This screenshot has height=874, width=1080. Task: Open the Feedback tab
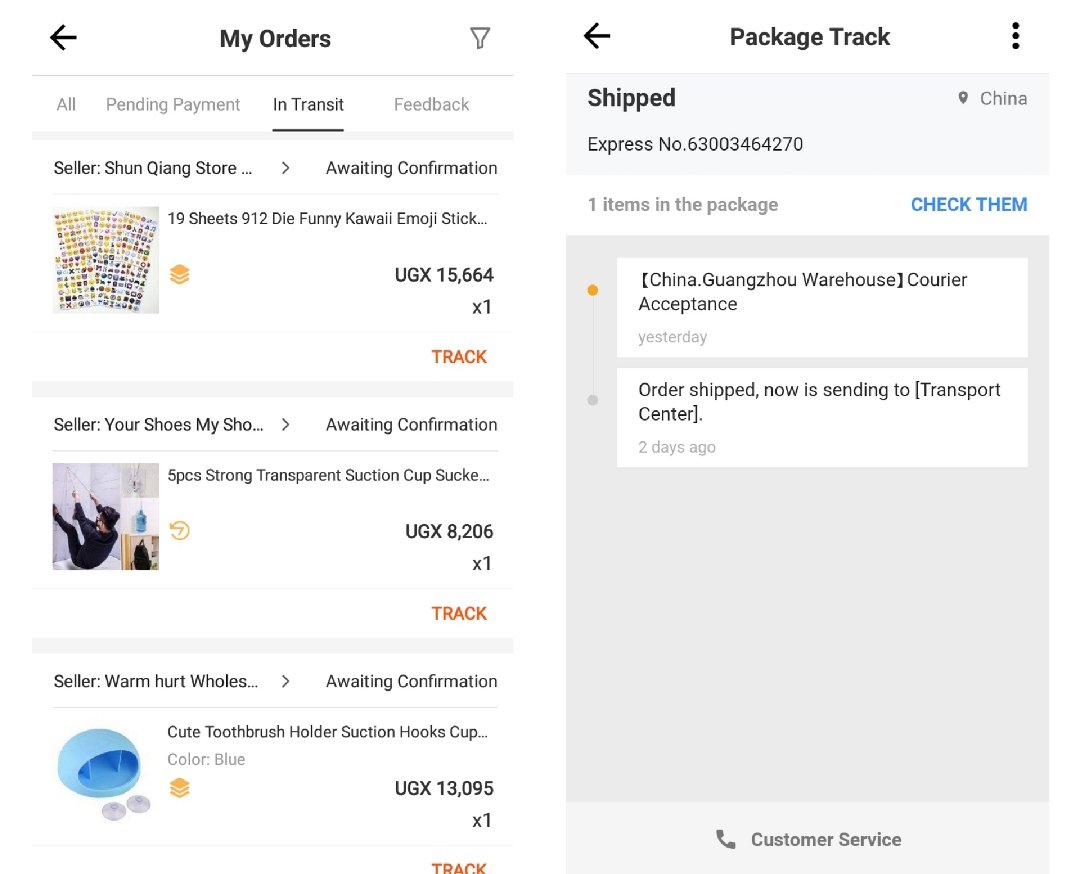tap(431, 105)
